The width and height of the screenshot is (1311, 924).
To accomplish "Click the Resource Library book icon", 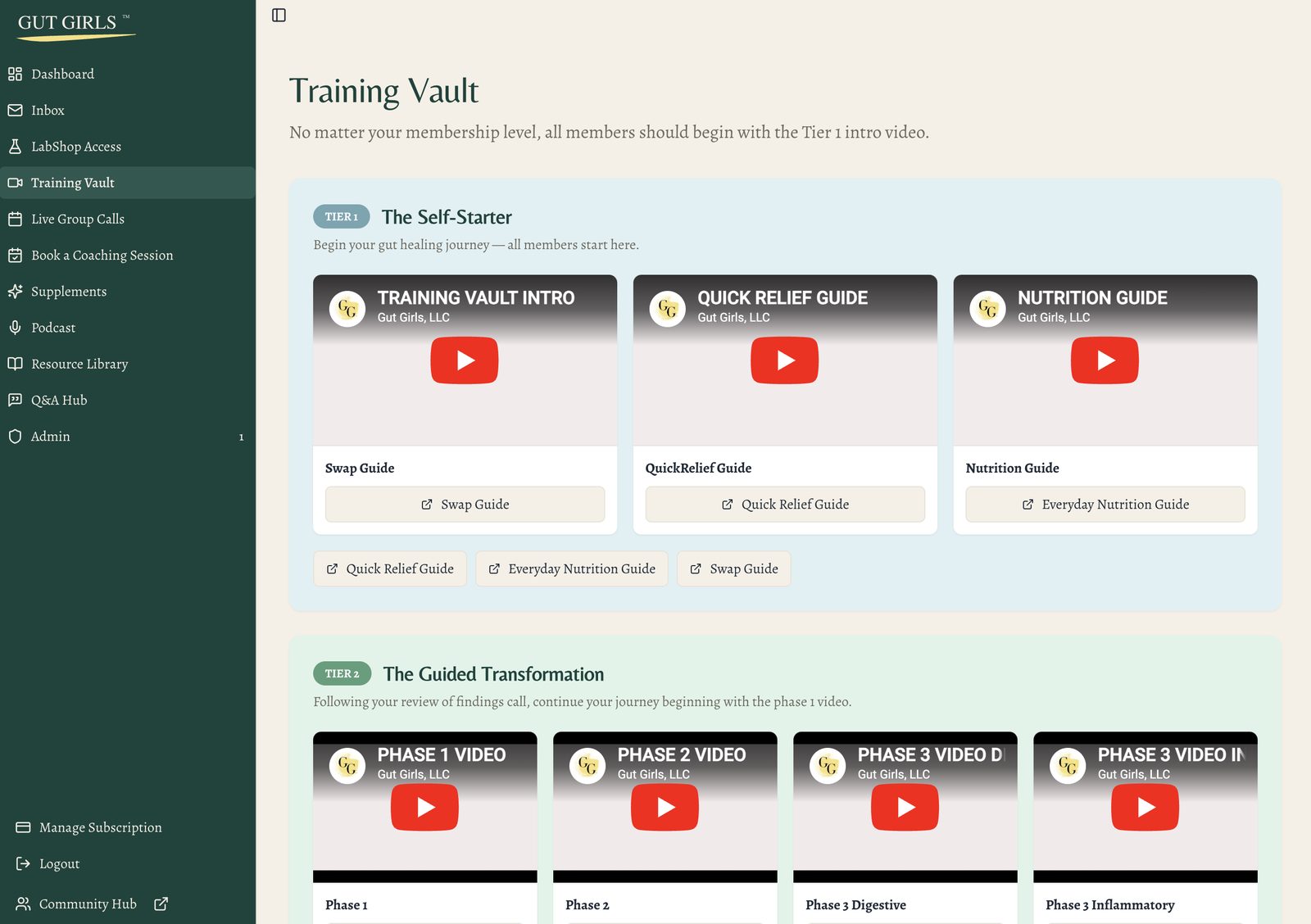I will coord(15,364).
